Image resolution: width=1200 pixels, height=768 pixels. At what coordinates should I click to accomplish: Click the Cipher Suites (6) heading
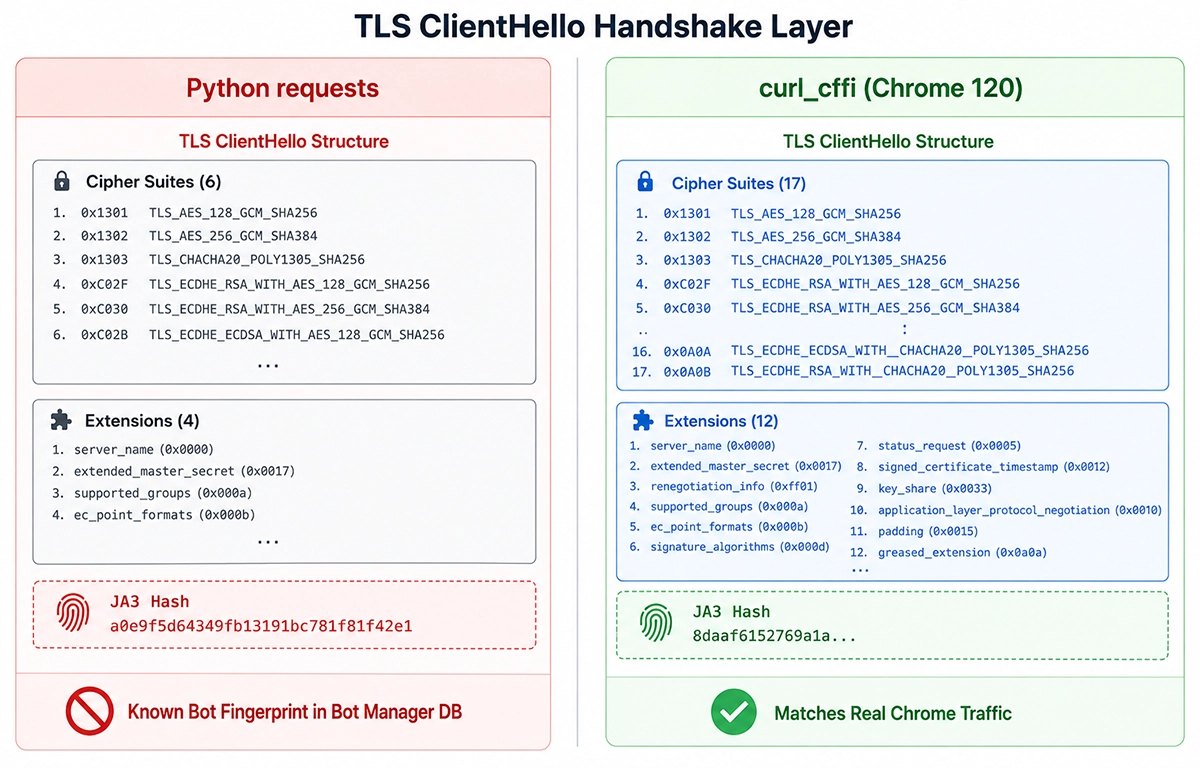click(154, 182)
